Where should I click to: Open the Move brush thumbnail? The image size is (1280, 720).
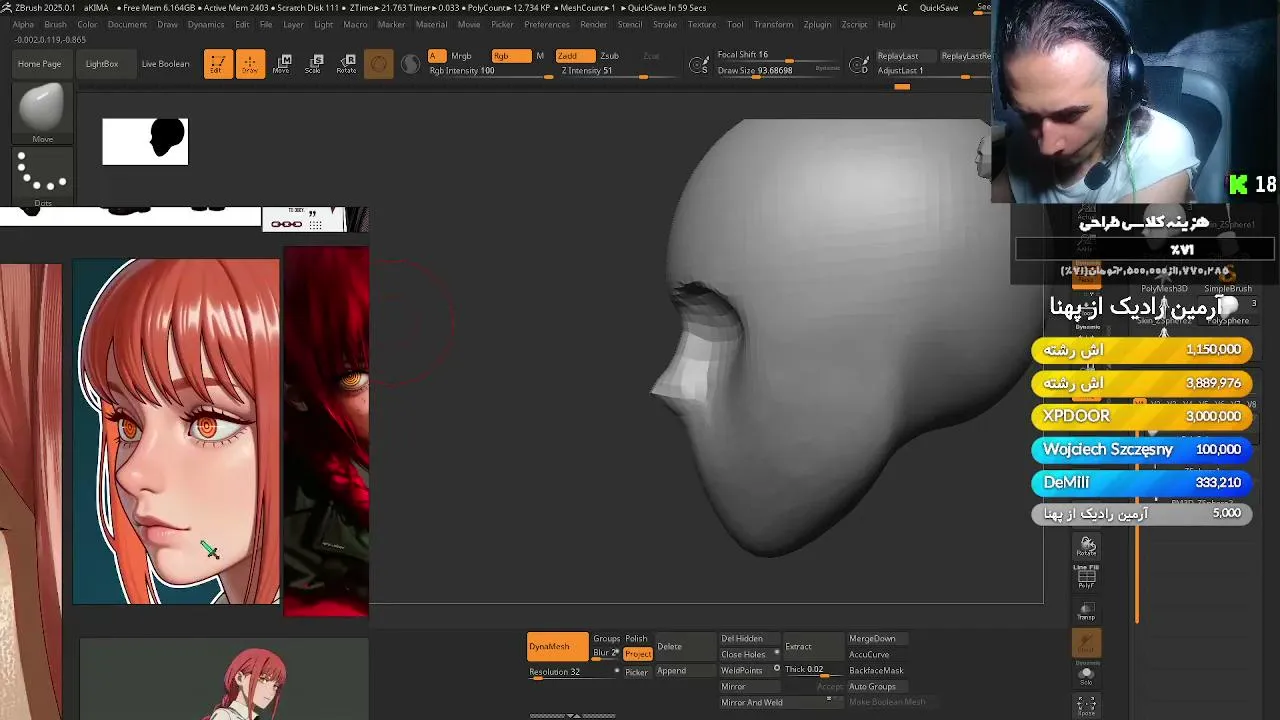tap(42, 114)
